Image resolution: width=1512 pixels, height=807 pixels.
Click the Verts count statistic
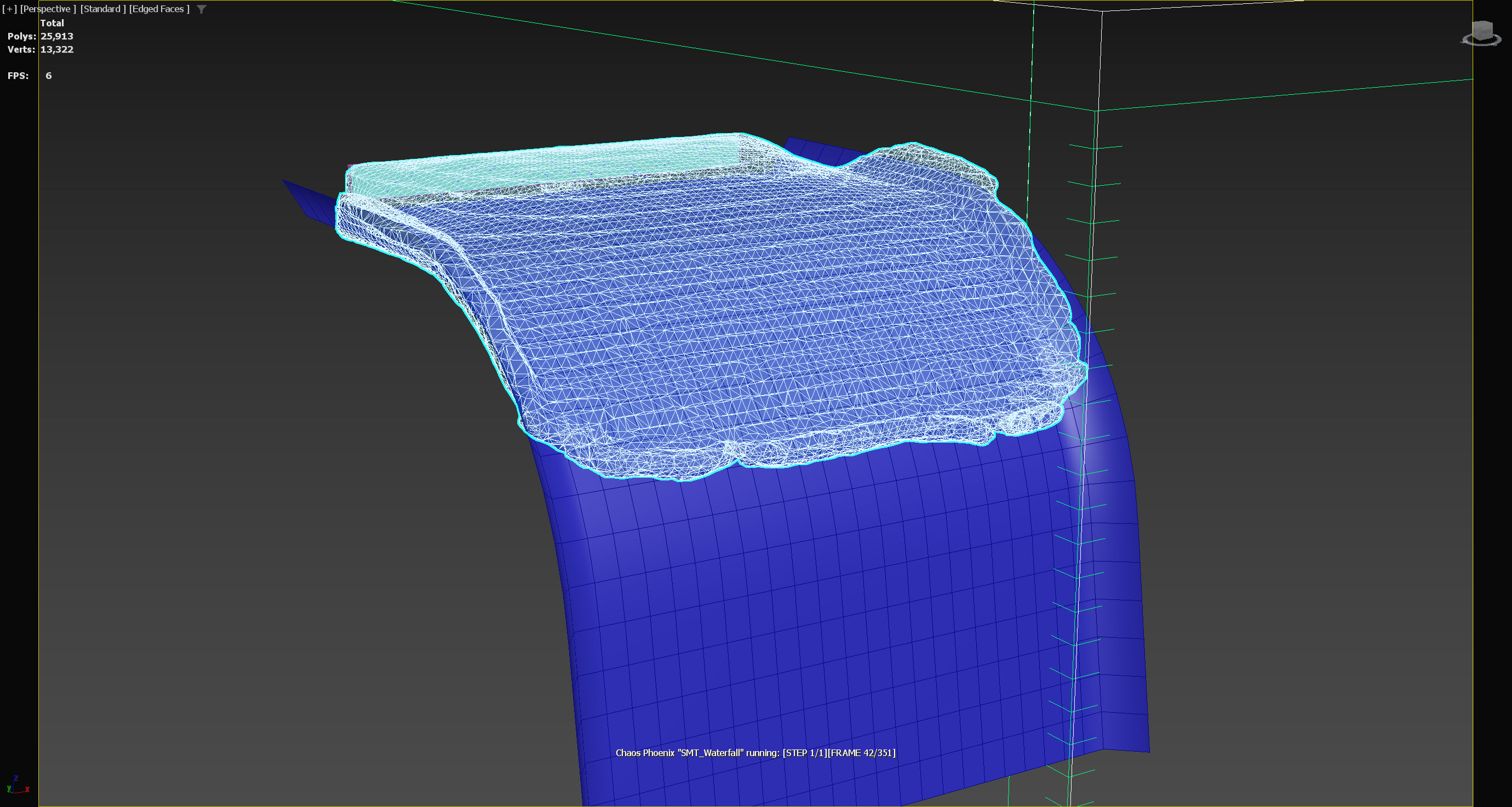coord(56,50)
